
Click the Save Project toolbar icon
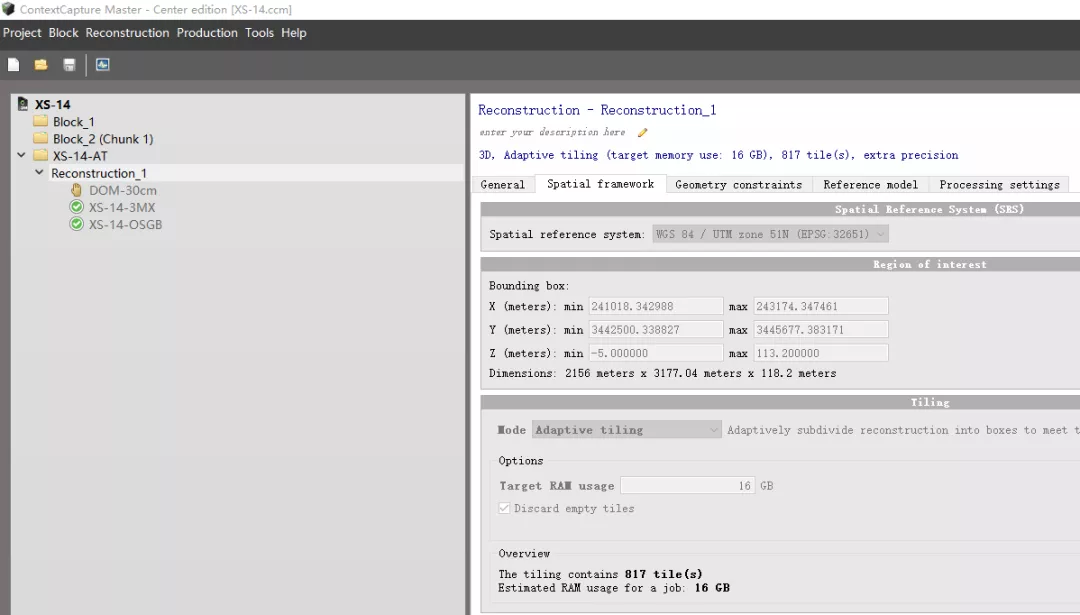[x=69, y=65]
